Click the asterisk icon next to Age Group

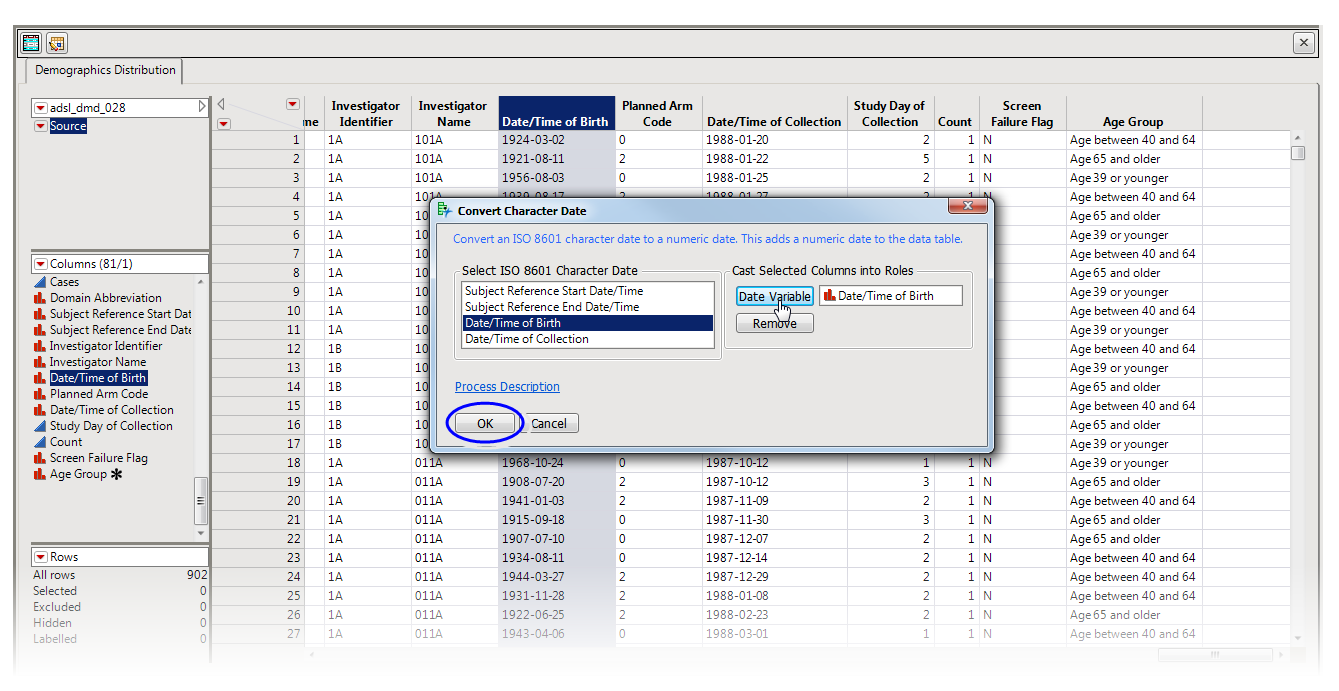pyautogui.click(x=117, y=474)
